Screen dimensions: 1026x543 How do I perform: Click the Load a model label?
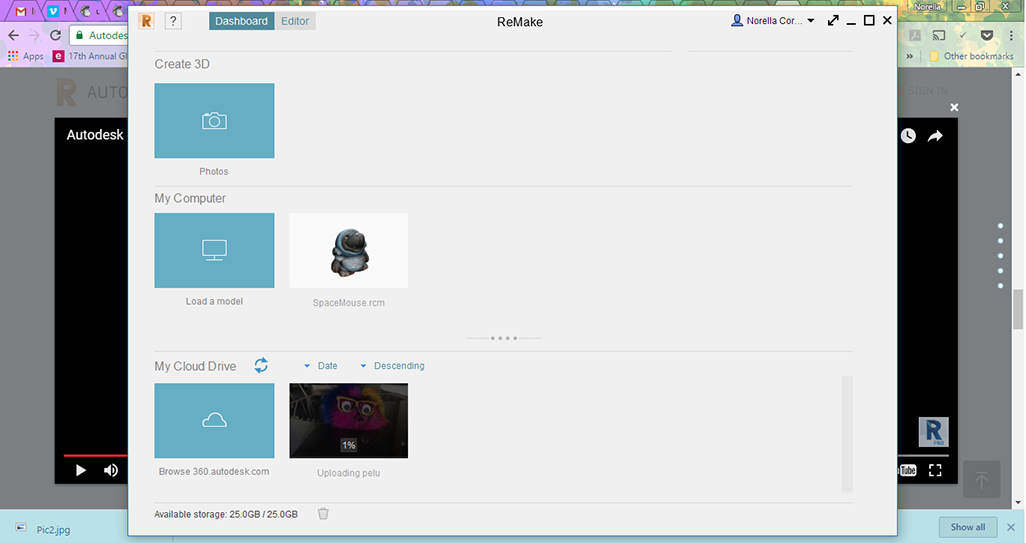click(214, 302)
